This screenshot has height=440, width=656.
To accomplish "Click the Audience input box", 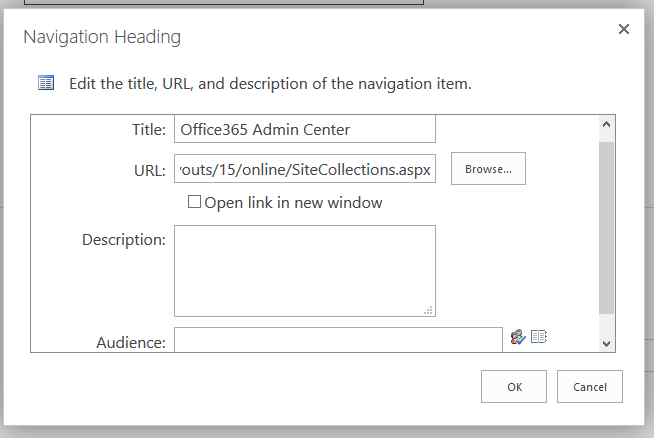I will point(338,340).
